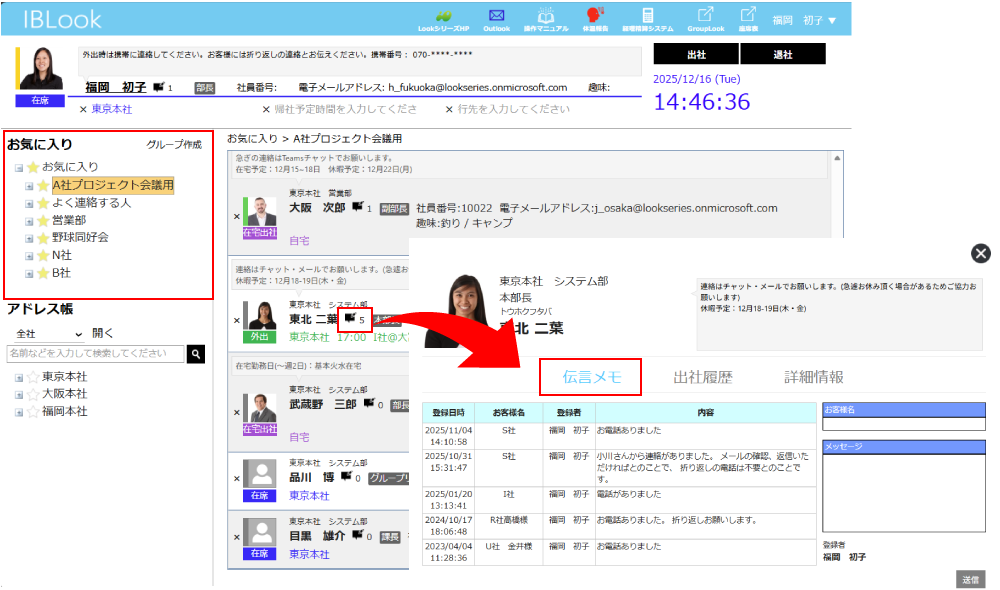Viewport: 1000px width, 590px height.
Task: Toggle favorite star for 福岡本社
Action: pos(33,411)
